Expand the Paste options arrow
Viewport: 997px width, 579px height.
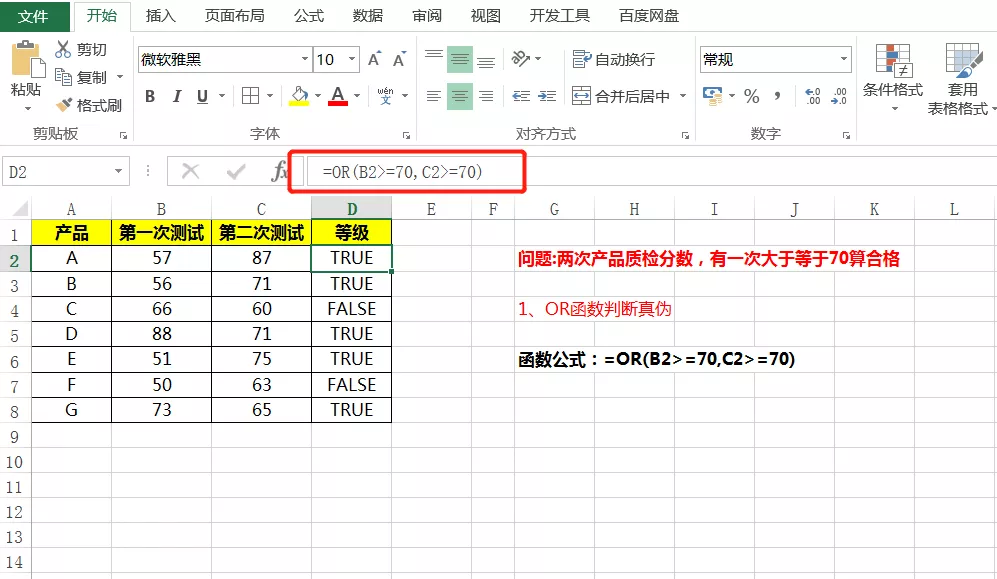28,109
